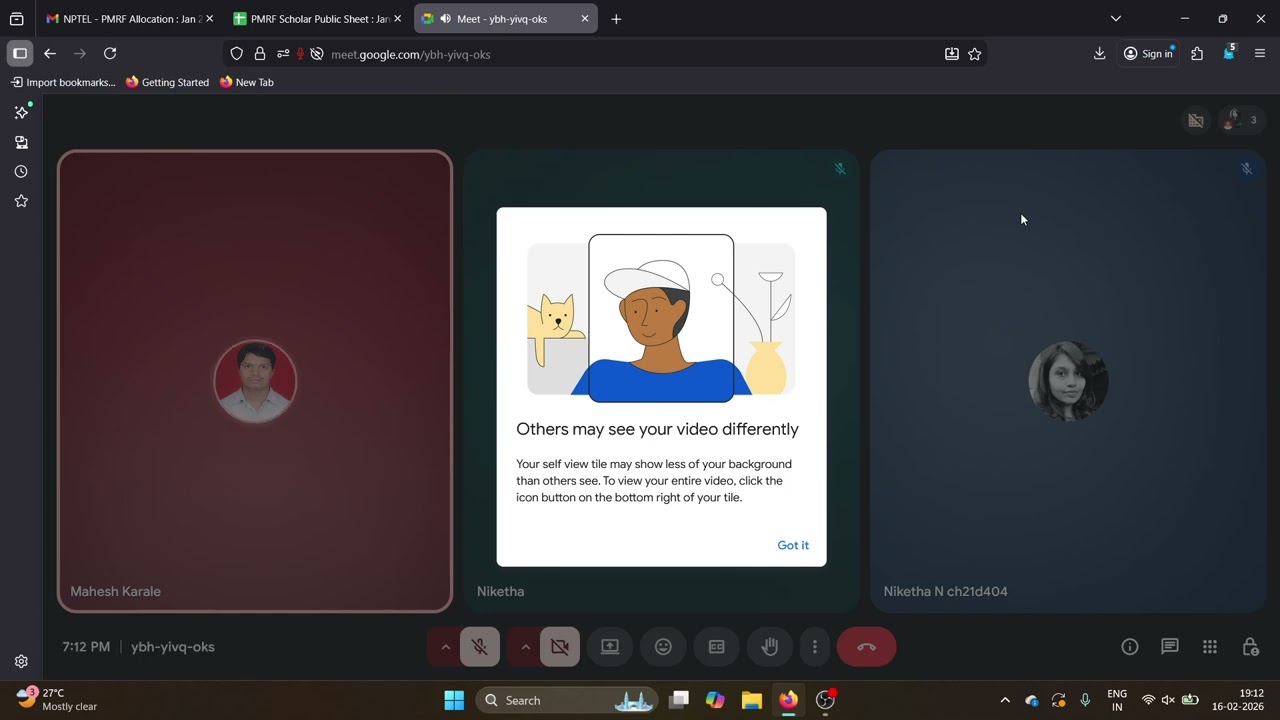Toggle the muted microphone button

coord(480,647)
